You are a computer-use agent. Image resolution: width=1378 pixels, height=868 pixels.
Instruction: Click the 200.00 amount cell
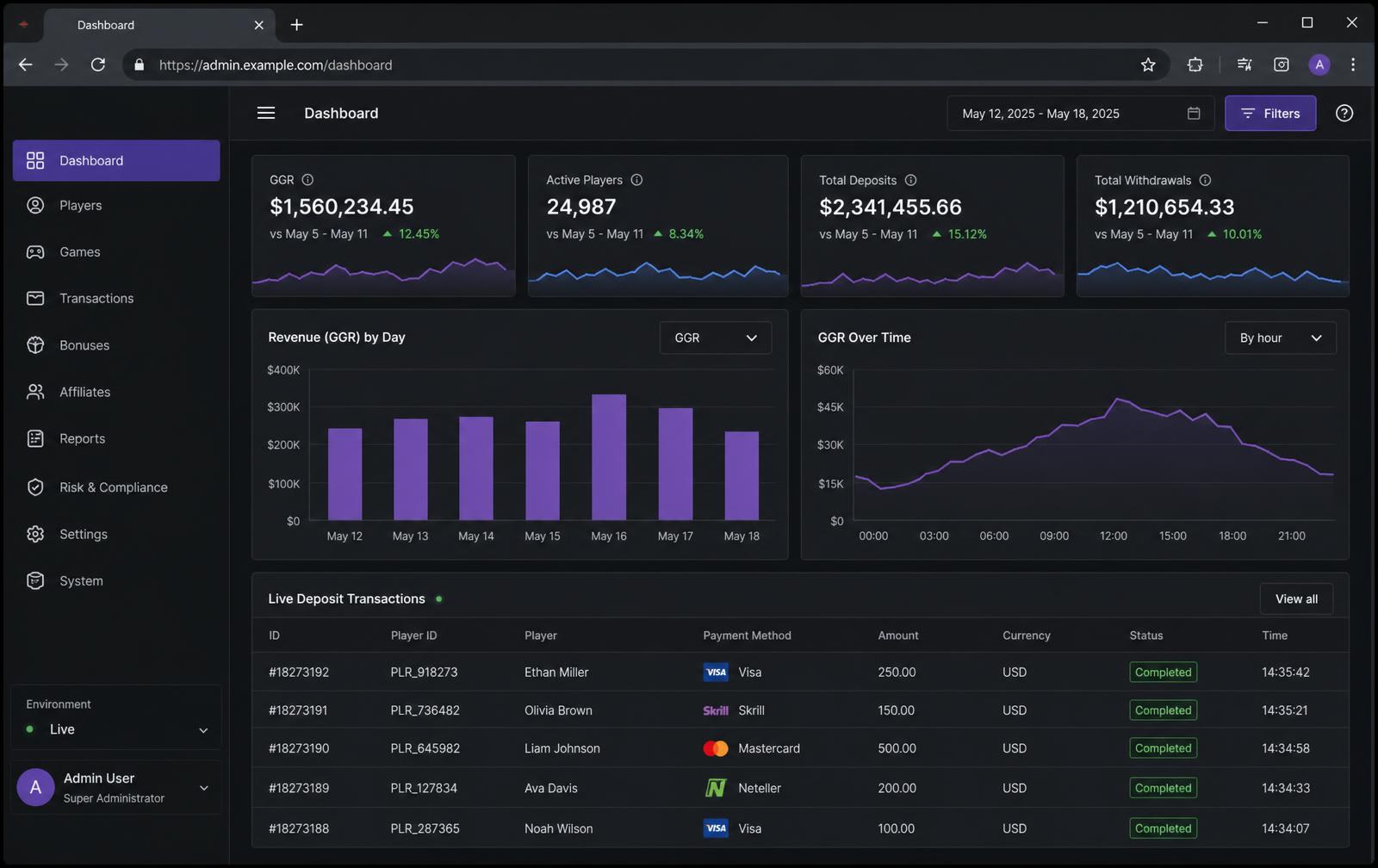897,788
